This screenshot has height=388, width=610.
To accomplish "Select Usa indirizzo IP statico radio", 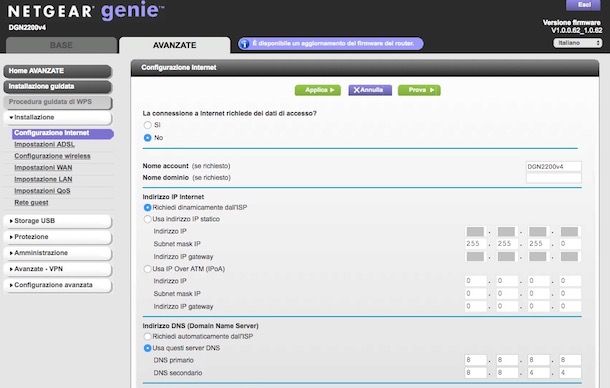I will click(147, 219).
